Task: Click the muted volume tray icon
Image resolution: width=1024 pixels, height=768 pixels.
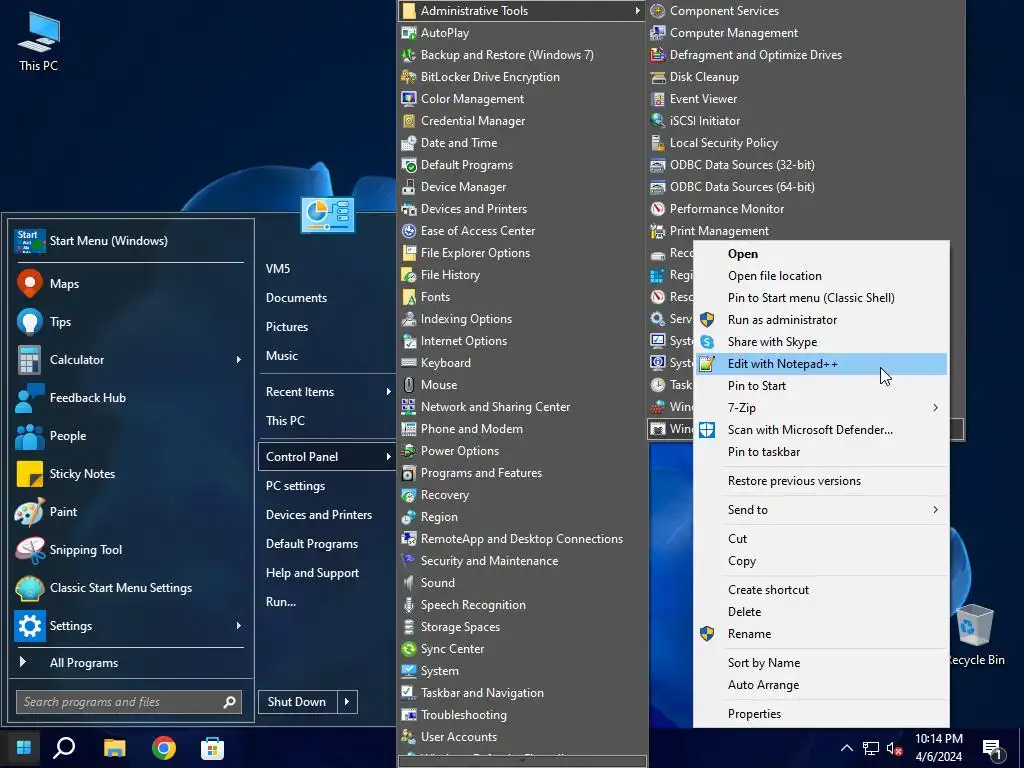Action: pyautogui.click(x=894, y=748)
